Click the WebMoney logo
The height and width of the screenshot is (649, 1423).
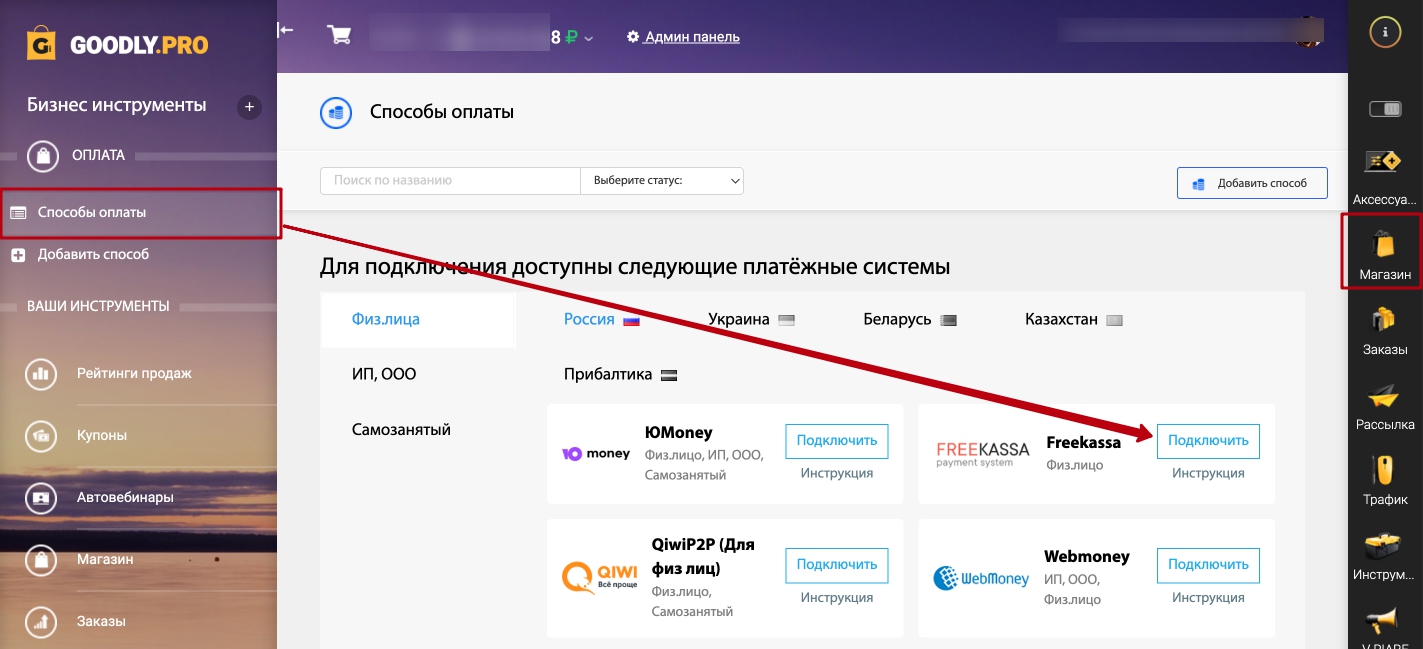981,578
